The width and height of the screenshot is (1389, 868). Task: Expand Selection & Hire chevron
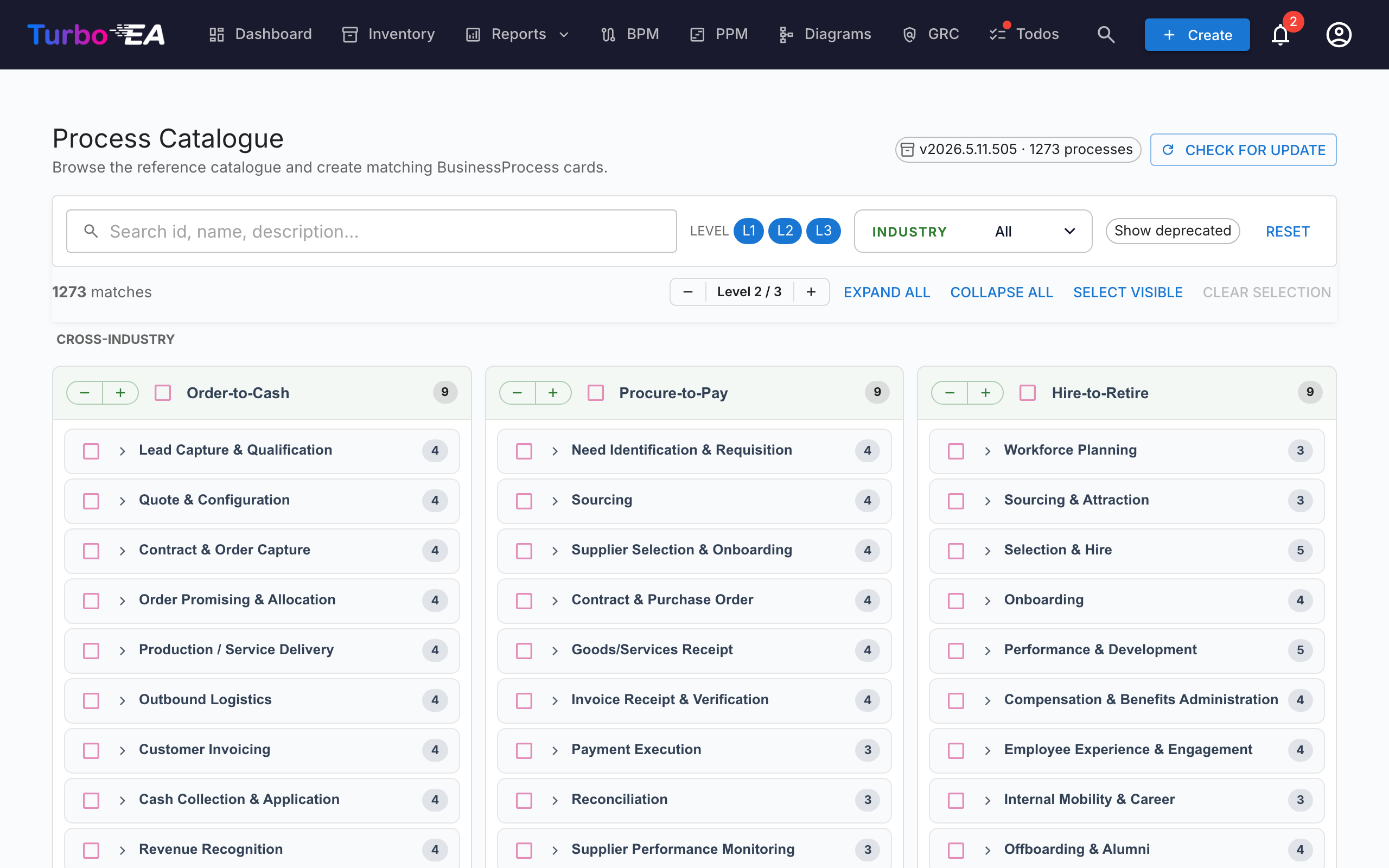point(987,551)
